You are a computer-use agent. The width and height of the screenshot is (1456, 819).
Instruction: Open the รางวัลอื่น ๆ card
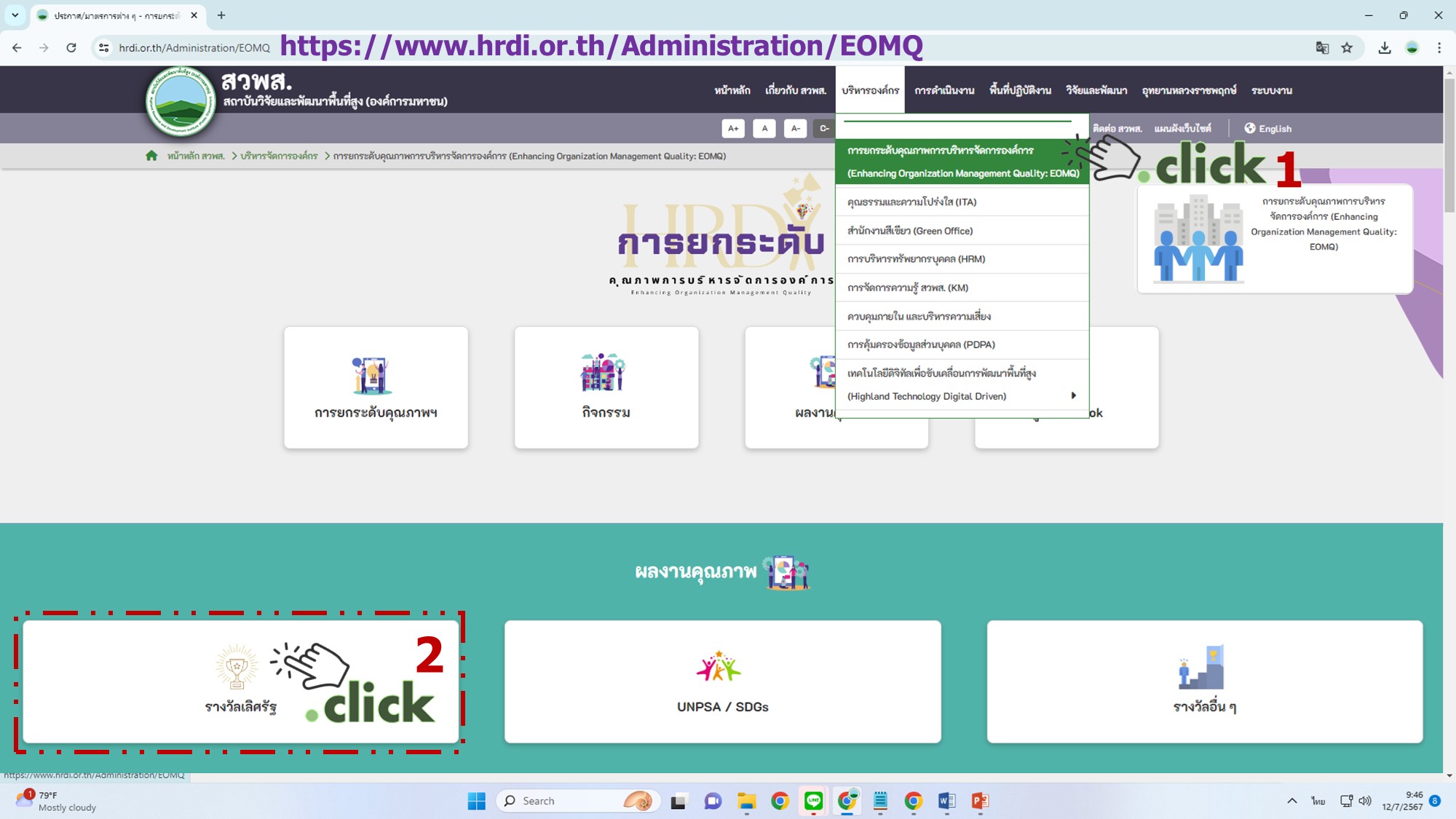1205,681
